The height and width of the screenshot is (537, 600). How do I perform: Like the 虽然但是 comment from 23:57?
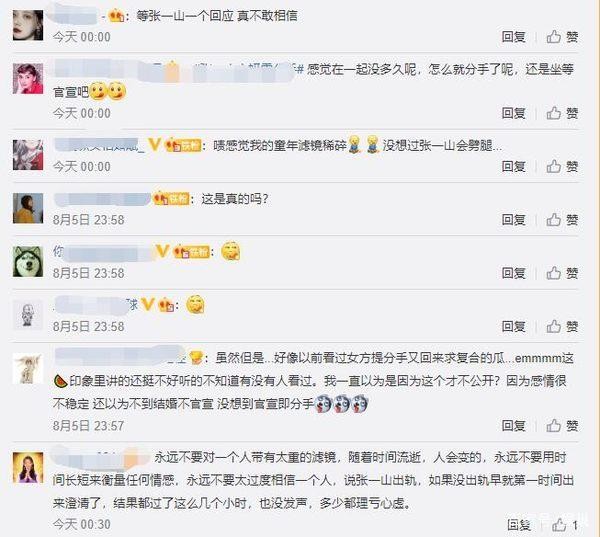pyautogui.click(x=562, y=426)
